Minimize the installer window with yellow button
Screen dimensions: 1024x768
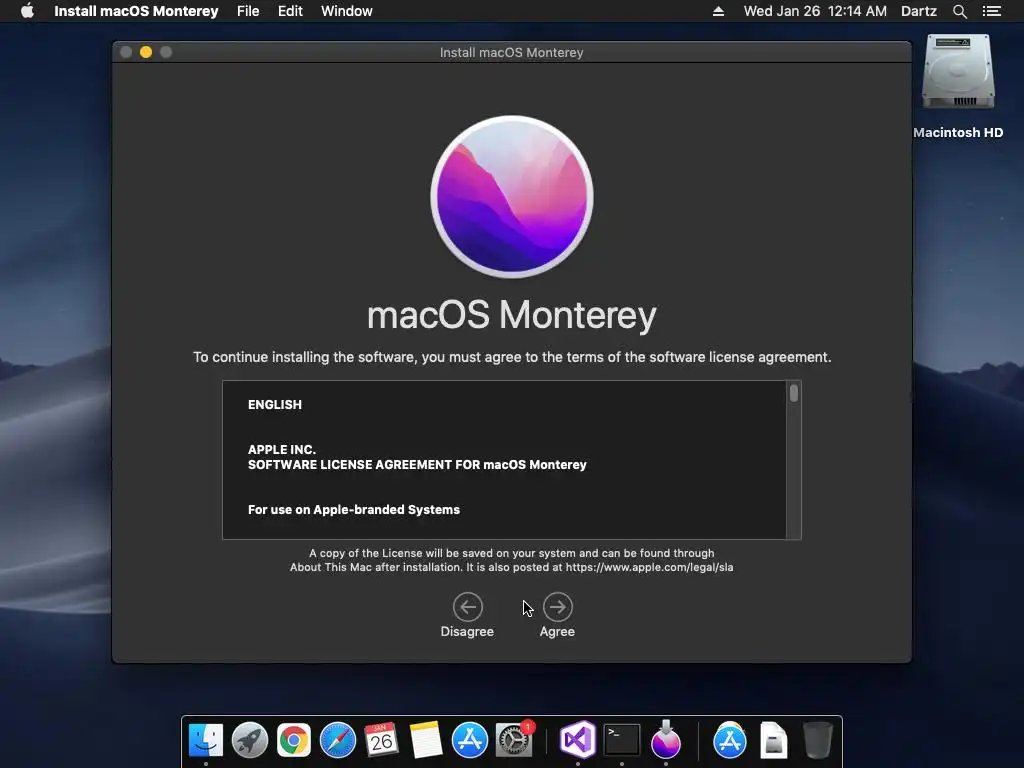146,52
